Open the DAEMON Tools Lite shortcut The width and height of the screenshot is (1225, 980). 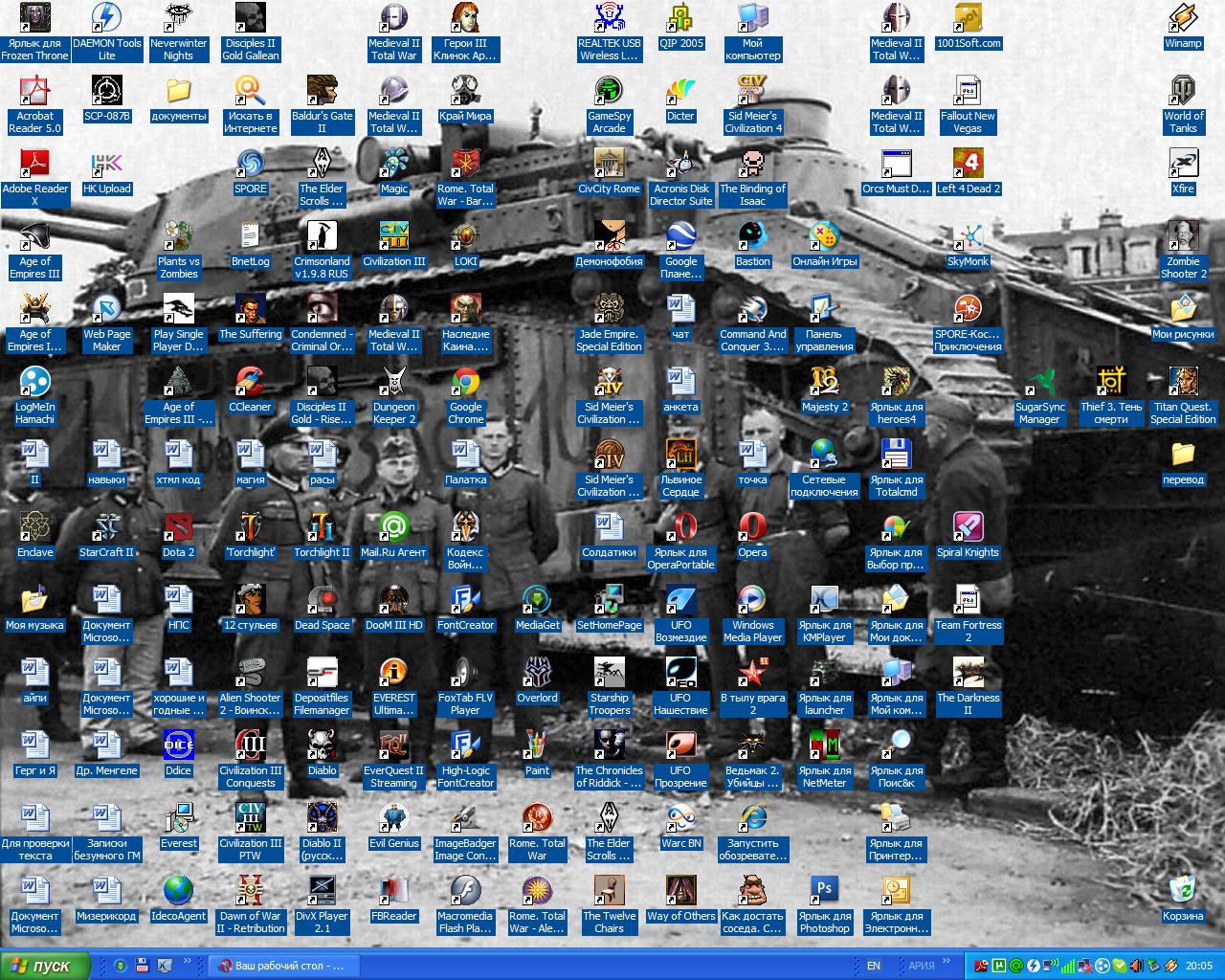tap(106, 32)
